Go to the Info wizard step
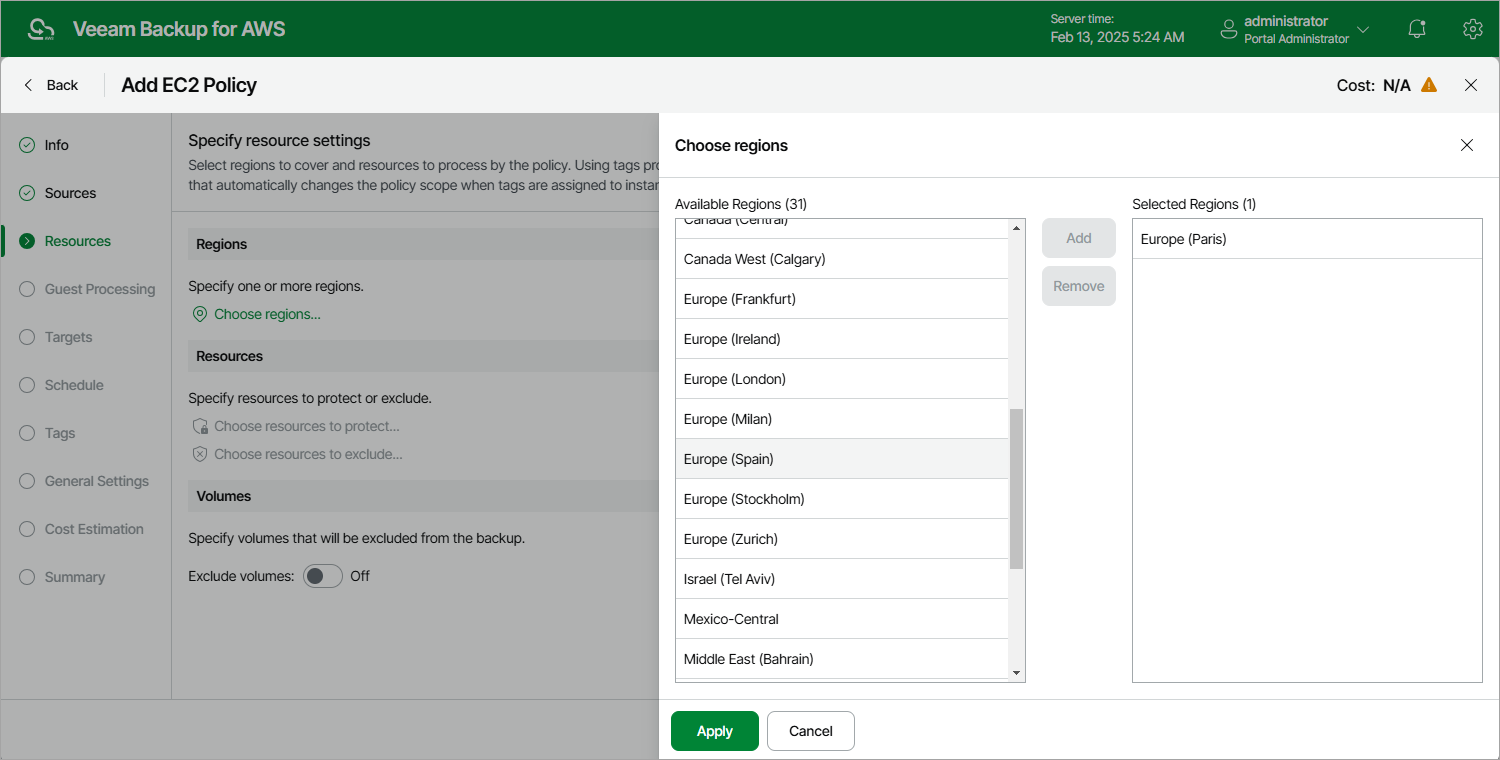Viewport: 1500px width, 760px height. pyautogui.click(x=56, y=145)
